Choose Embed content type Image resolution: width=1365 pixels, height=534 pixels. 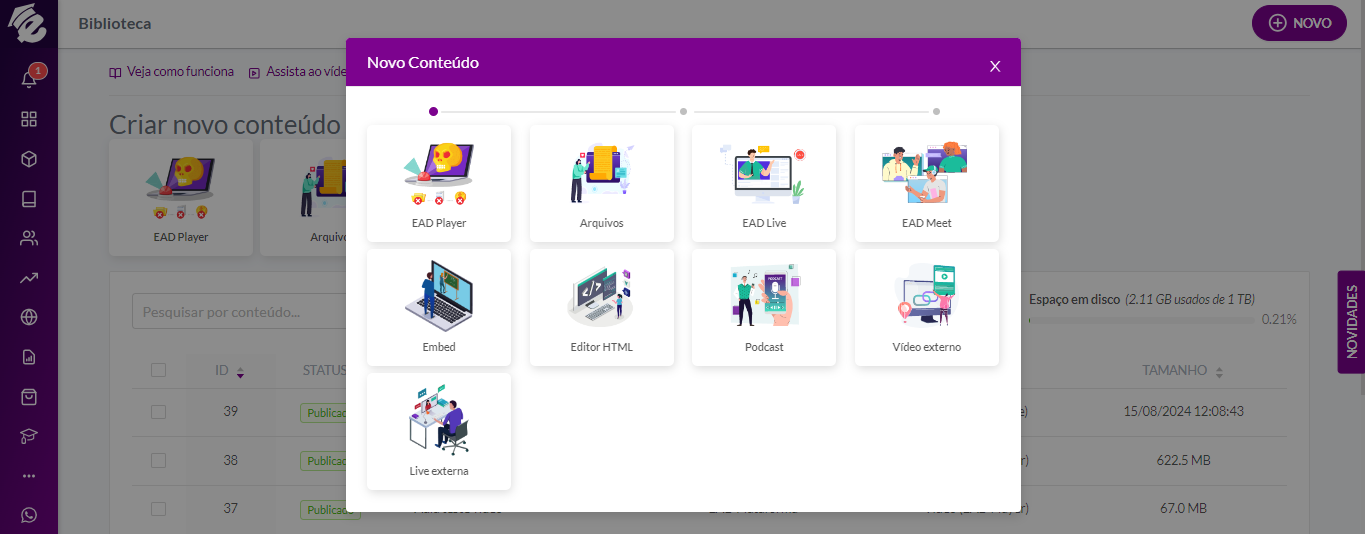click(x=439, y=307)
